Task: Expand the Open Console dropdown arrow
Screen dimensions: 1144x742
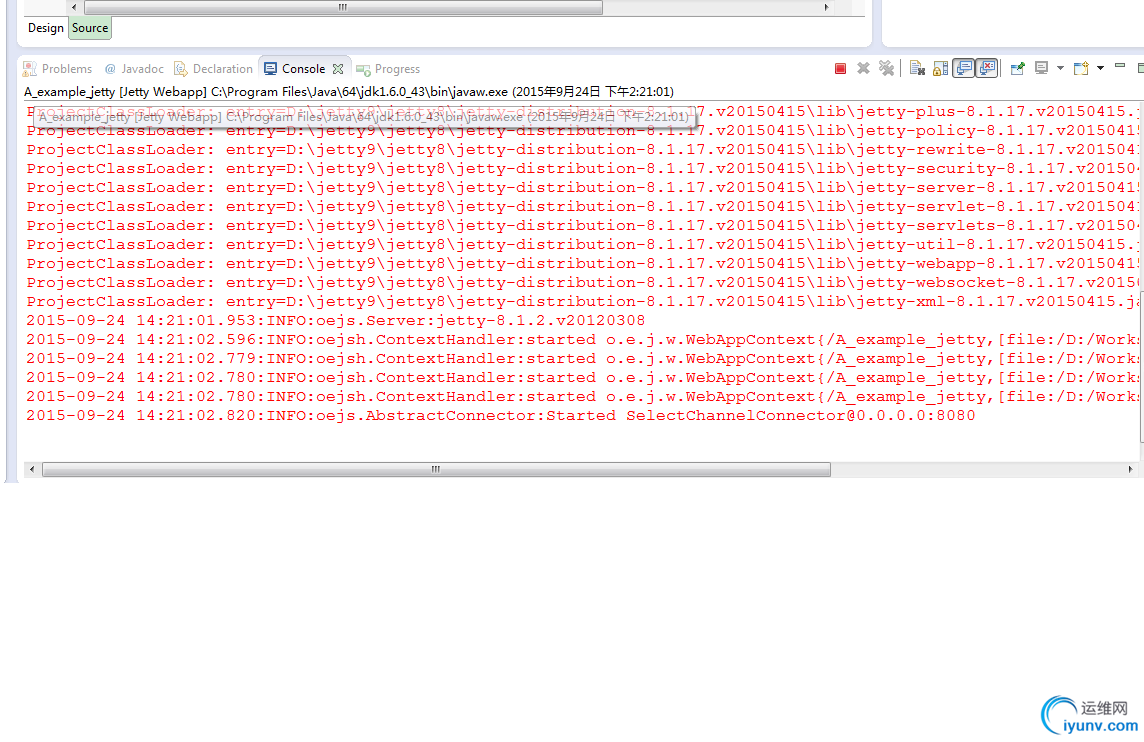Action: (x=1100, y=69)
